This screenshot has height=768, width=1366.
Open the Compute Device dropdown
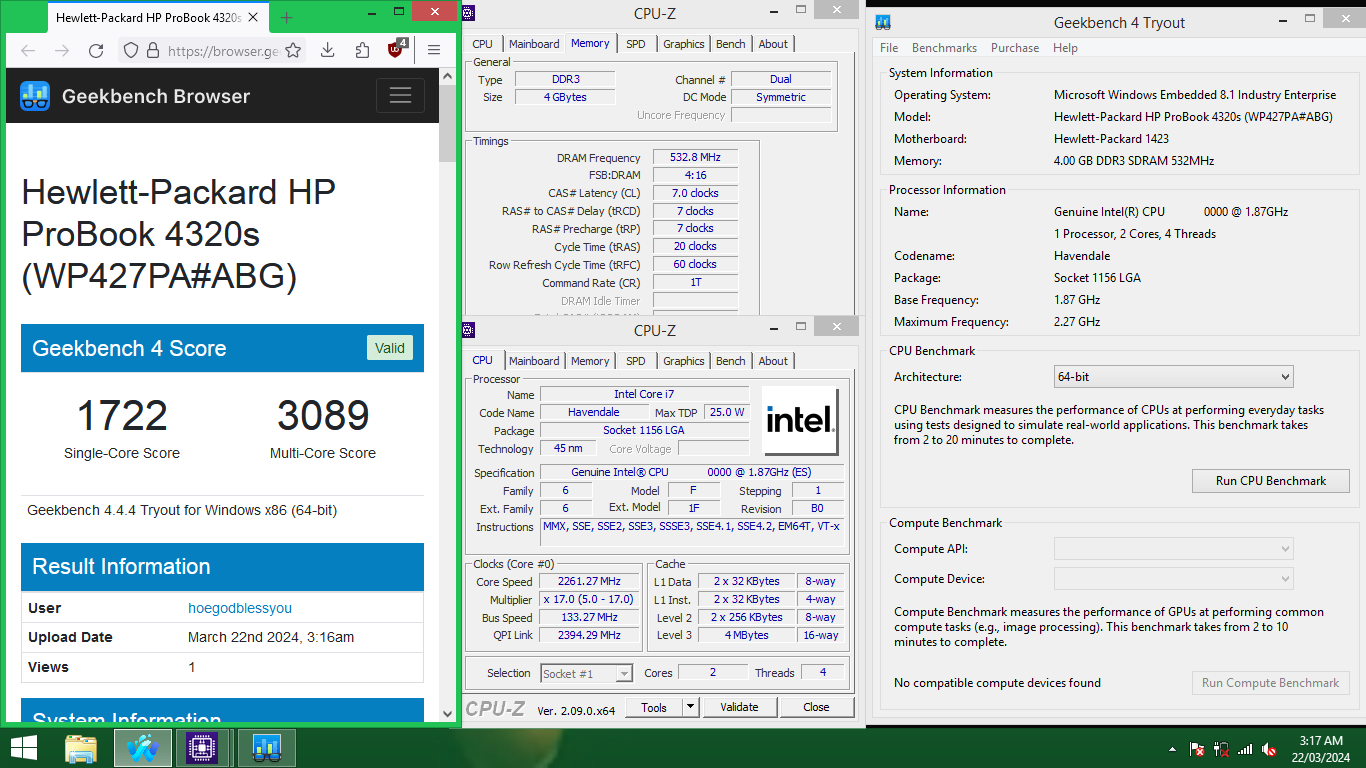pyautogui.click(x=1174, y=579)
